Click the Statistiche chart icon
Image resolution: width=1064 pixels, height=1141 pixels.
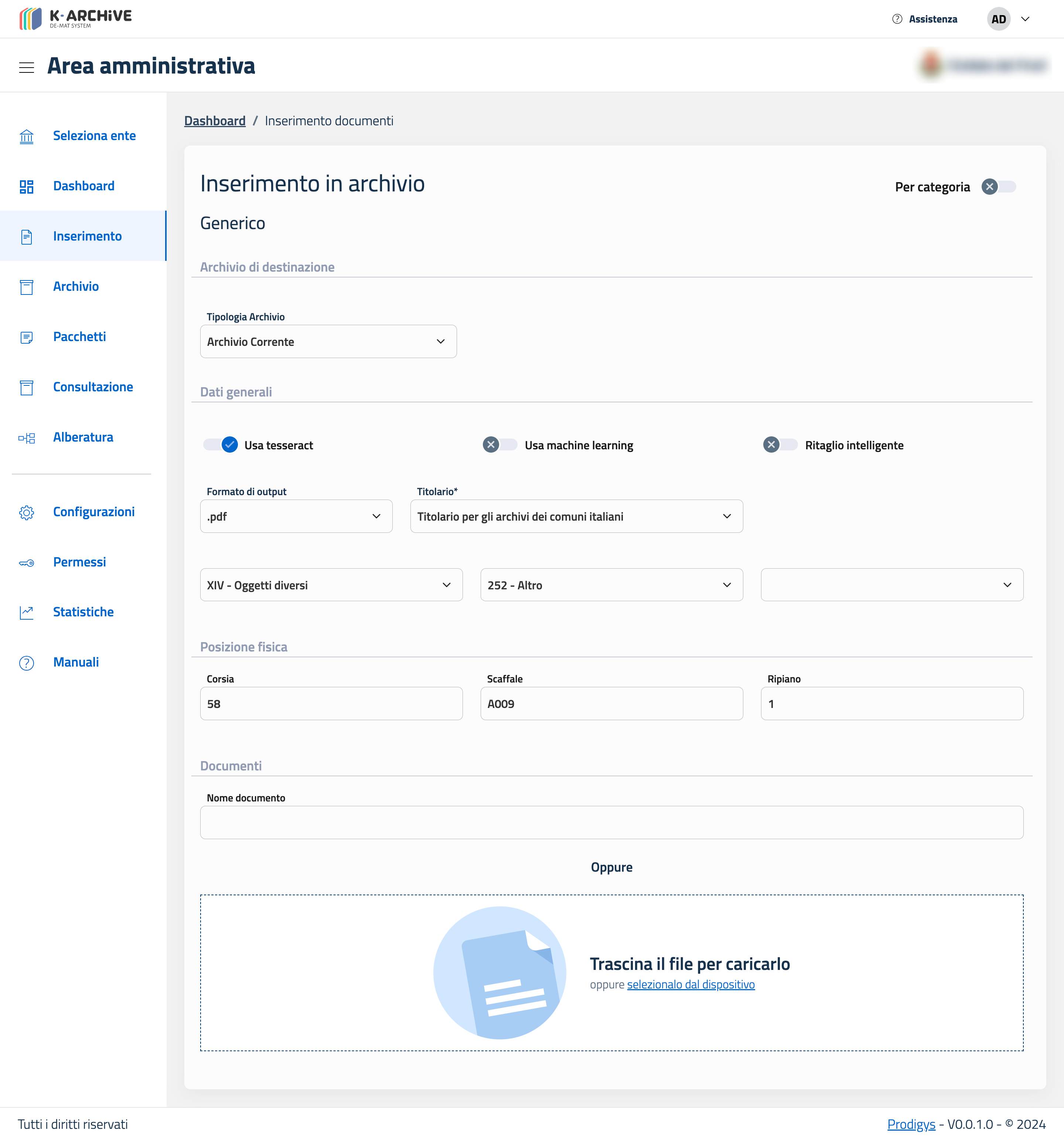click(x=26, y=612)
